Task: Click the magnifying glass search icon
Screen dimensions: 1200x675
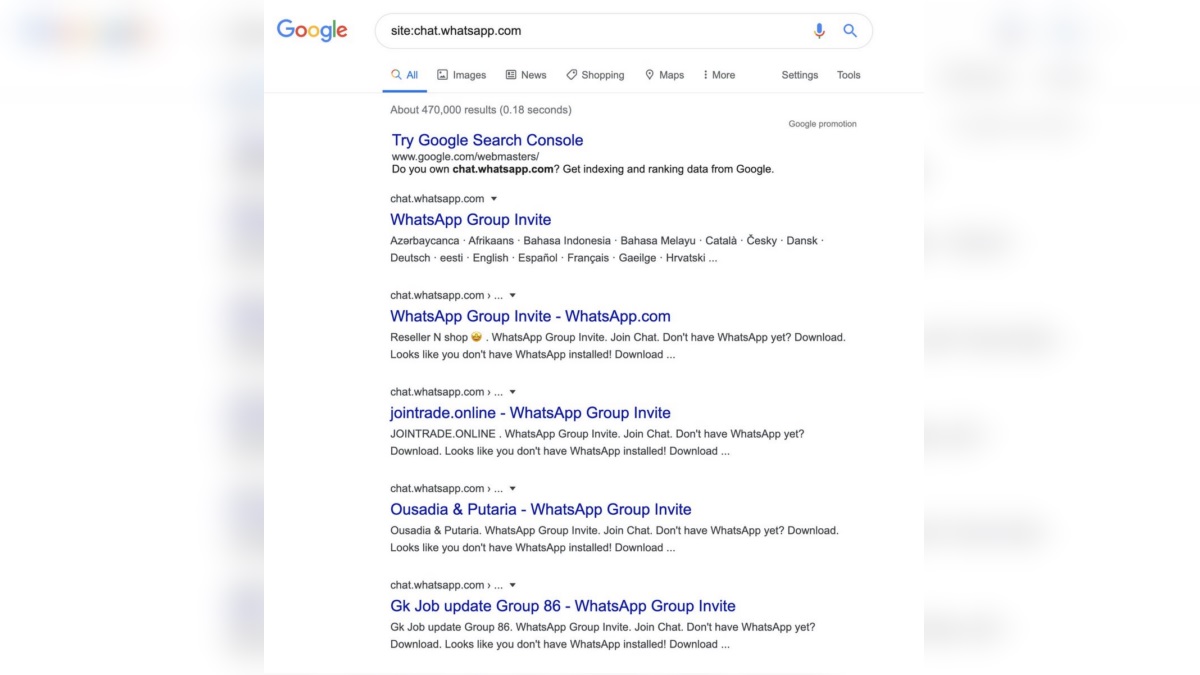Action: (849, 31)
